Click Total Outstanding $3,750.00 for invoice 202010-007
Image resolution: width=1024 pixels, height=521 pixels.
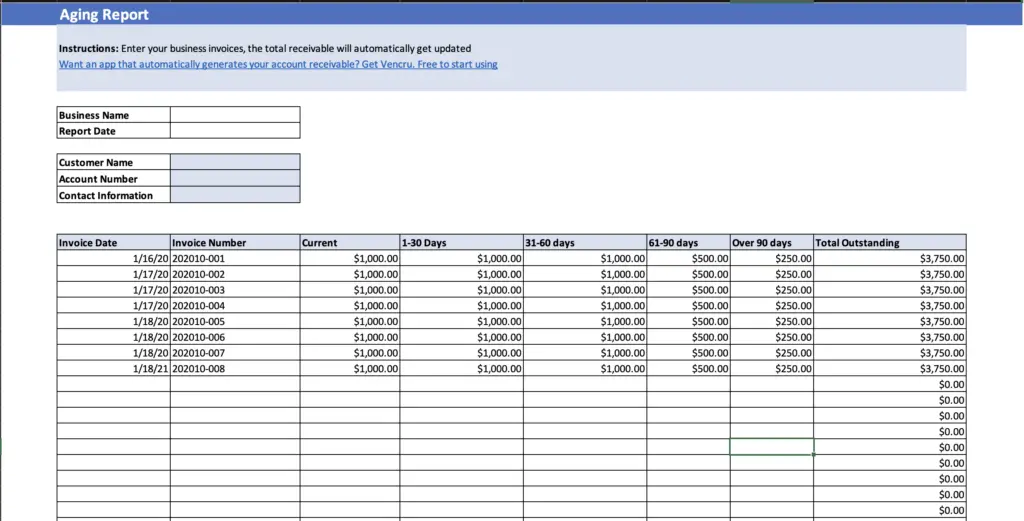point(890,353)
